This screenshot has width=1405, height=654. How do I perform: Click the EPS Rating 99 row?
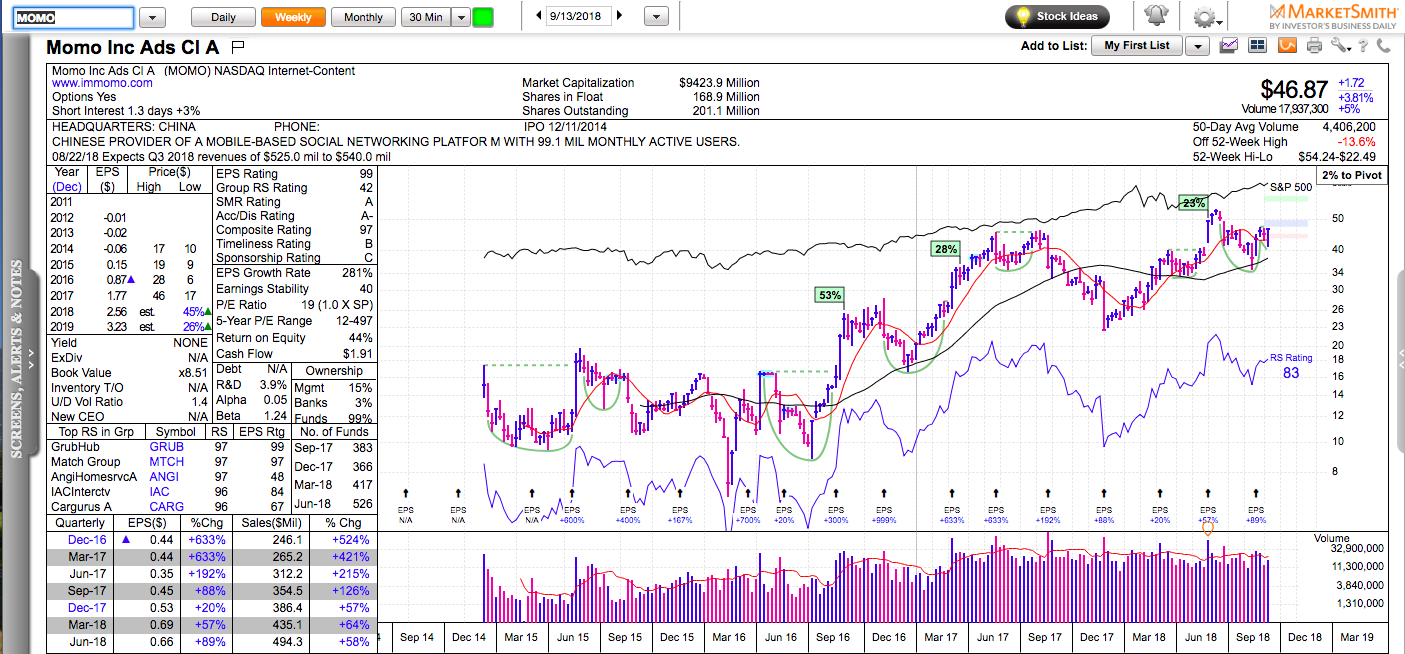(296, 174)
